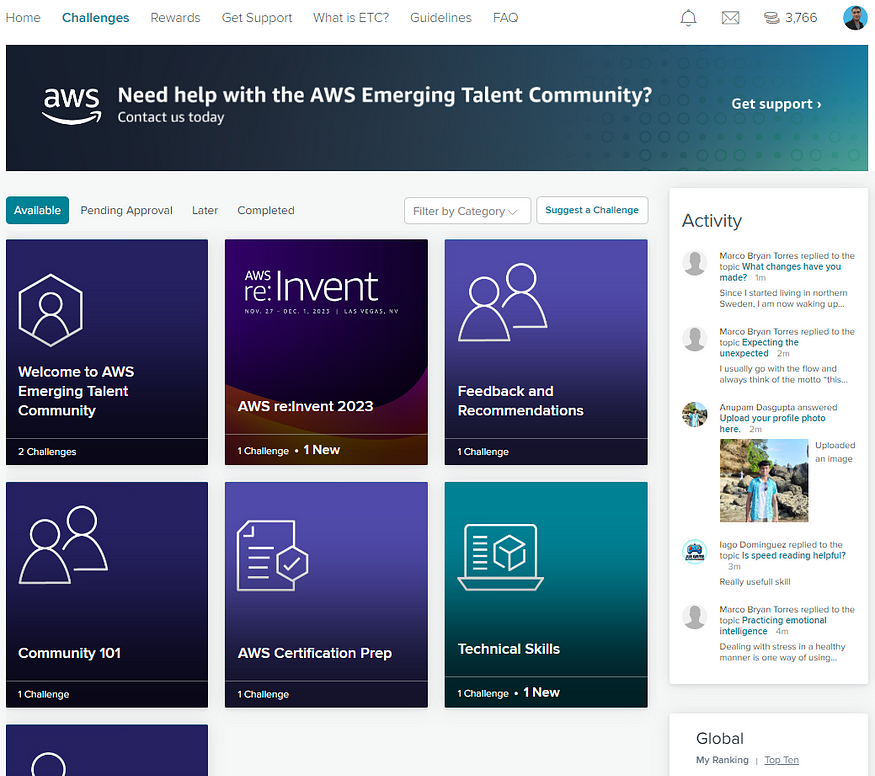Select the Available tab
875x776 pixels.
(x=37, y=210)
